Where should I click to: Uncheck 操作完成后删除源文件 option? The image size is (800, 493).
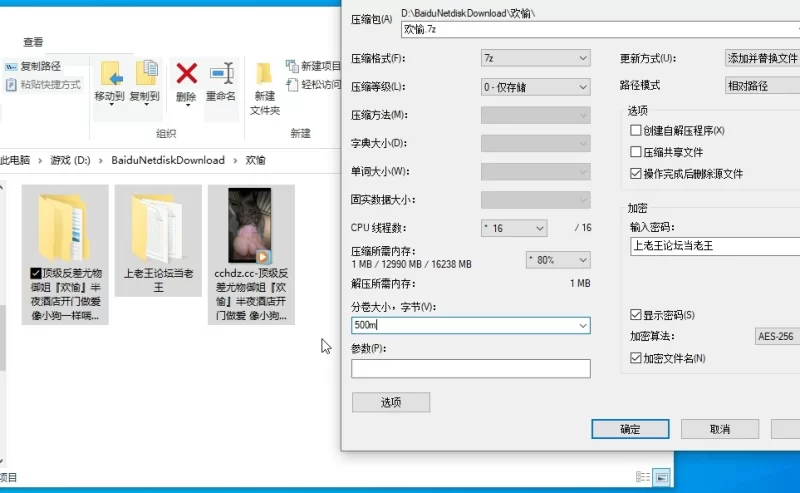(x=635, y=174)
